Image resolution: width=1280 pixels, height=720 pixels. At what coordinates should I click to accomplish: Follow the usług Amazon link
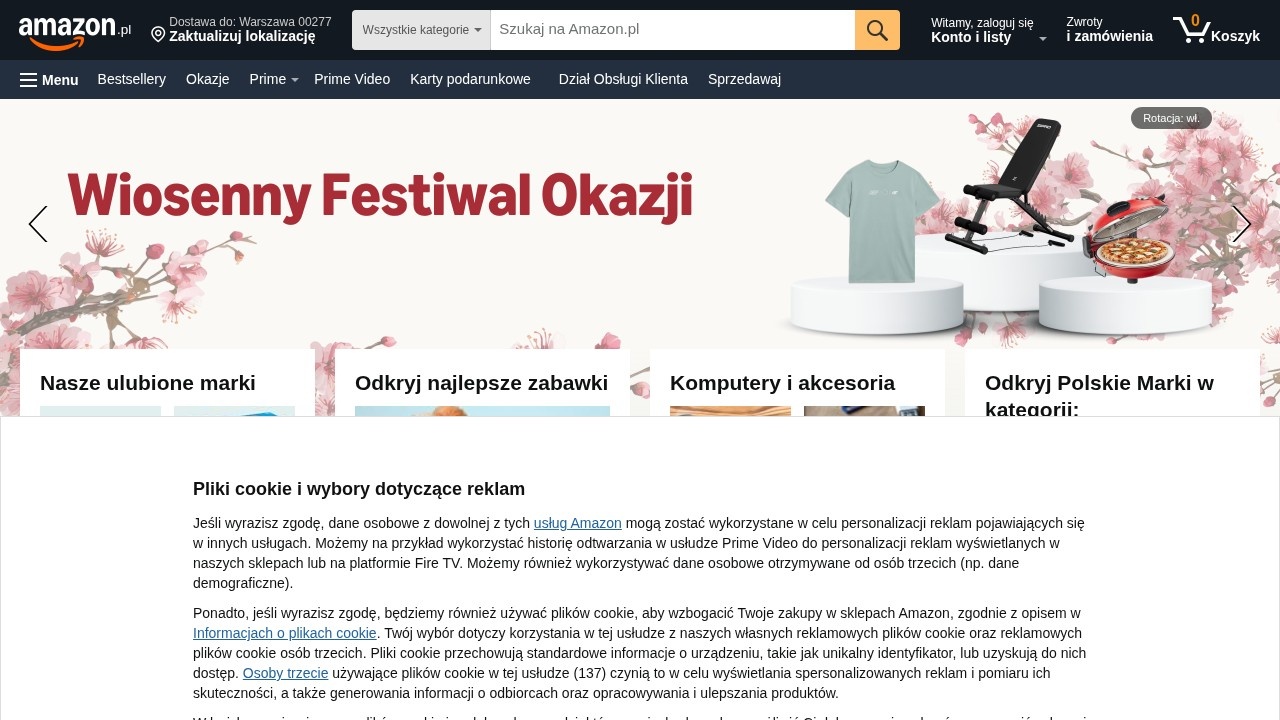coord(578,523)
